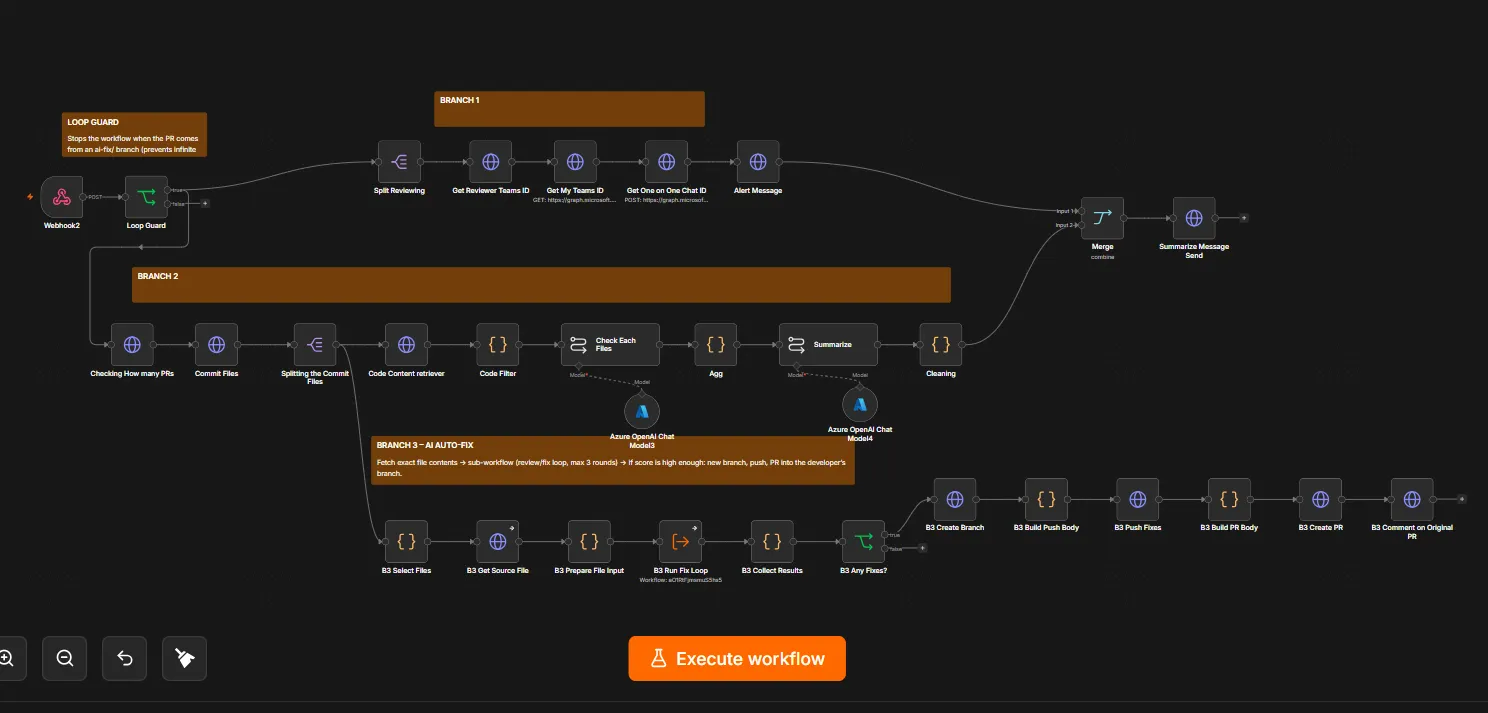Add node after B3 Comment on Original PR
The image size is (1488, 713).
click(1461, 498)
